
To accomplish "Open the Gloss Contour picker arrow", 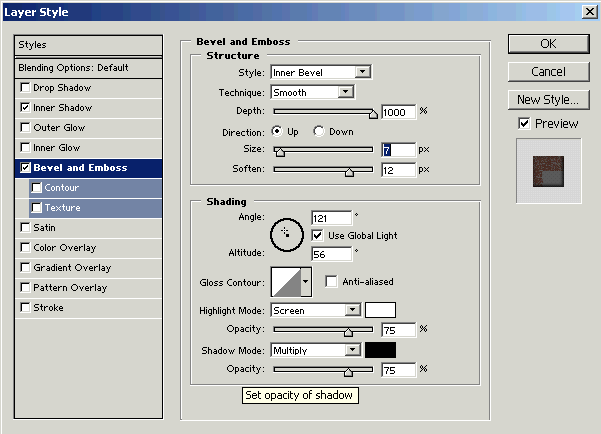I will click(x=305, y=282).
